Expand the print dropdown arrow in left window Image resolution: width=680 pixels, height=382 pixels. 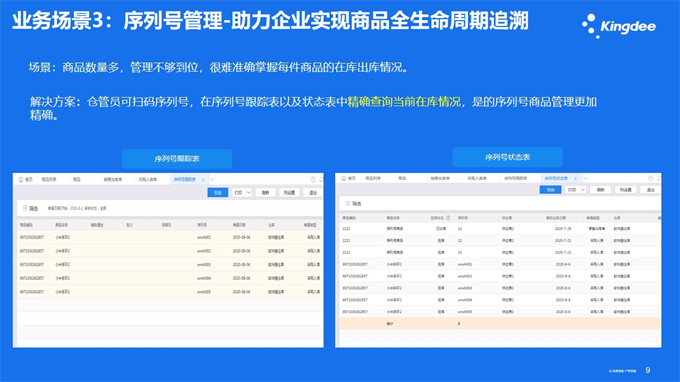[248, 193]
